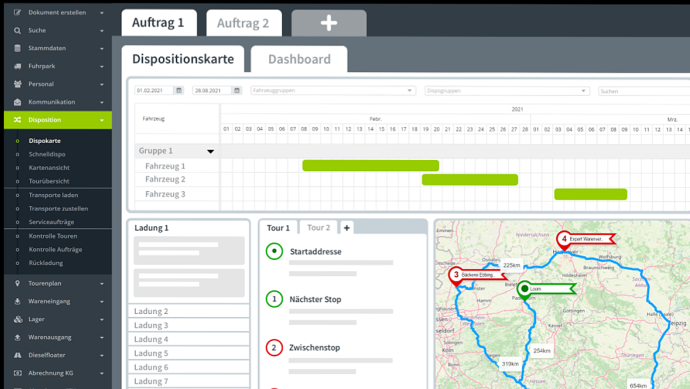Expand the Ladung 2 section

tap(189, 311)
